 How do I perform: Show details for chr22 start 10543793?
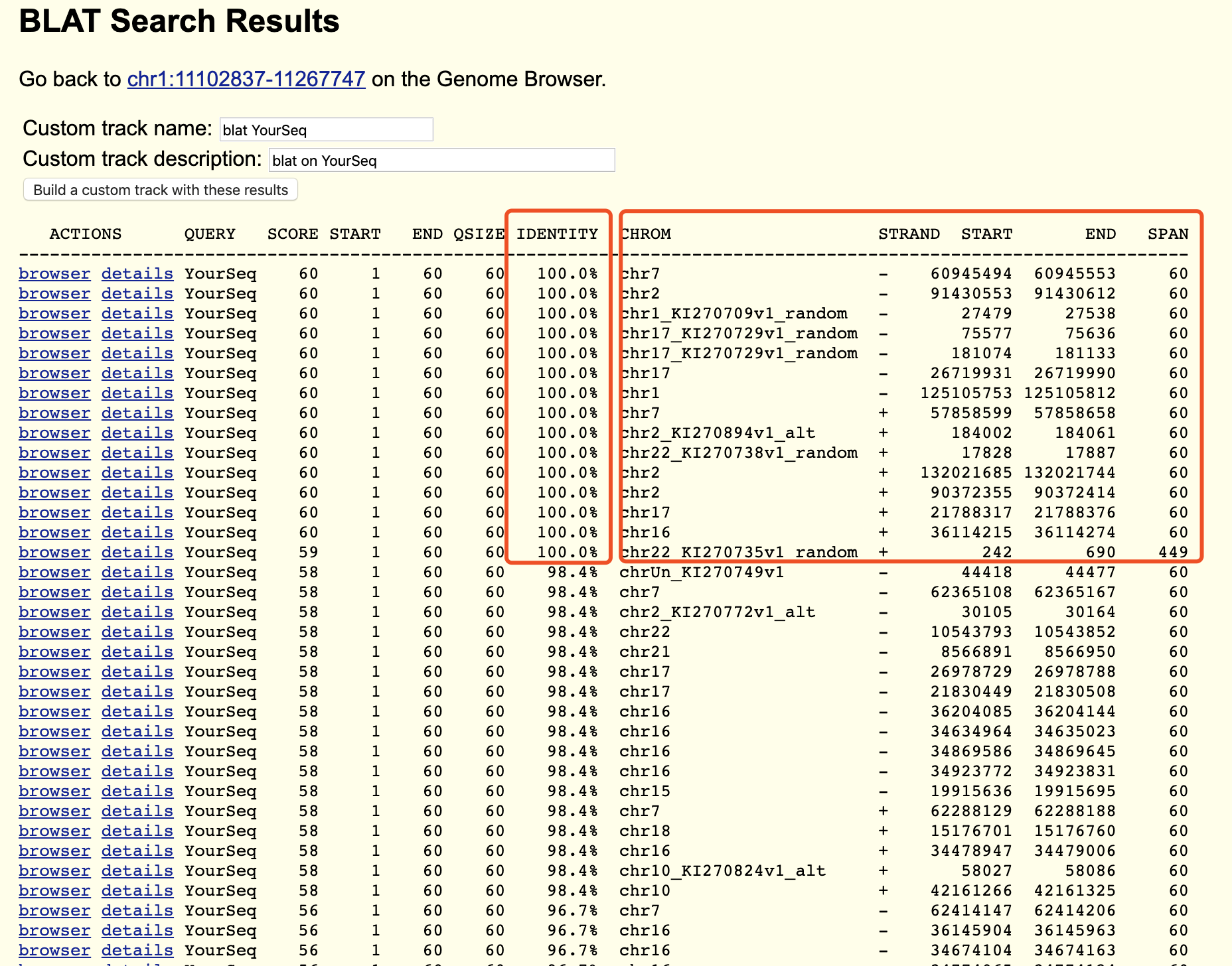(x=137, y=632)
